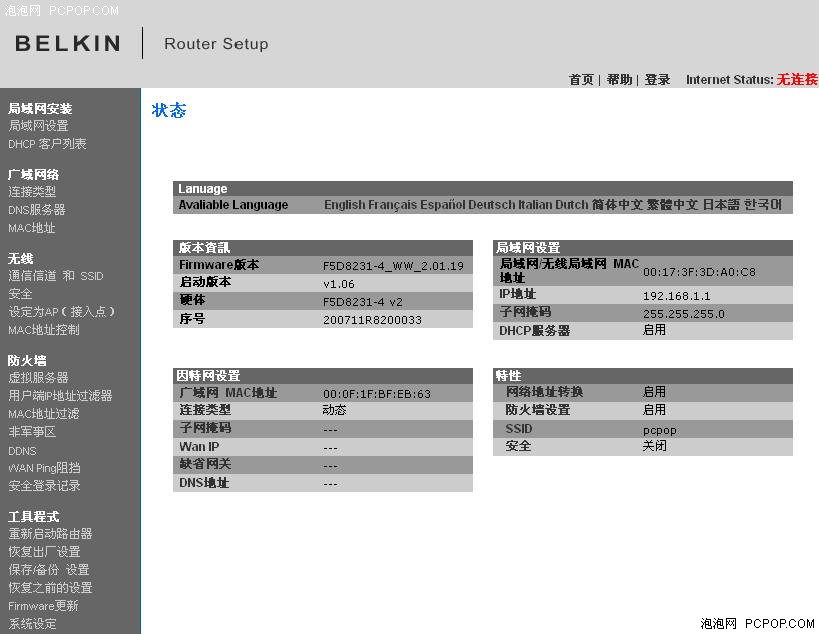Switch language to Dutch
The height and width of the screenshot is (634, 819).
571,205
